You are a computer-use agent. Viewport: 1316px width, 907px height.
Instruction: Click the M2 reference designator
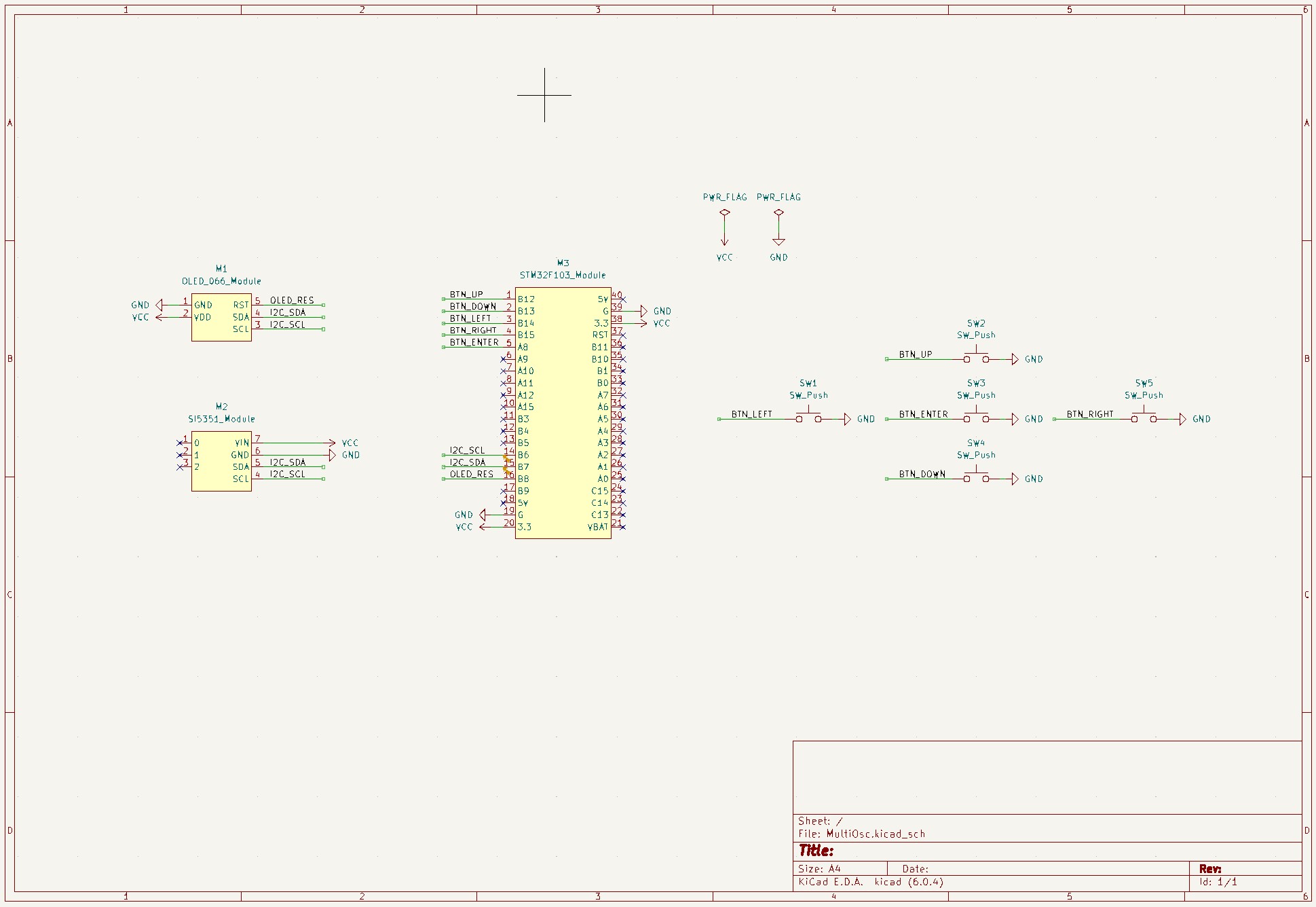pyautogui.click(x=221, y=407)
